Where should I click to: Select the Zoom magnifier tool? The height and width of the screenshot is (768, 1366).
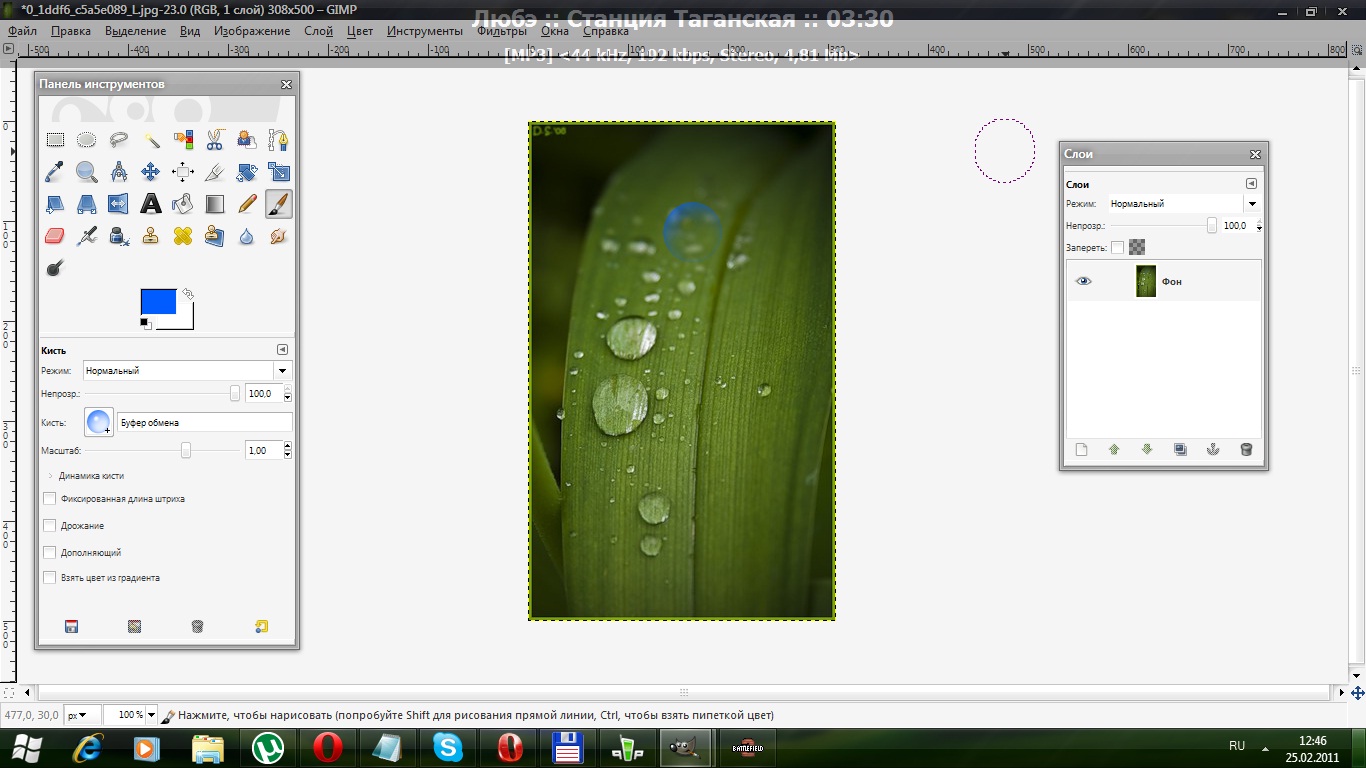pos(87,172)
